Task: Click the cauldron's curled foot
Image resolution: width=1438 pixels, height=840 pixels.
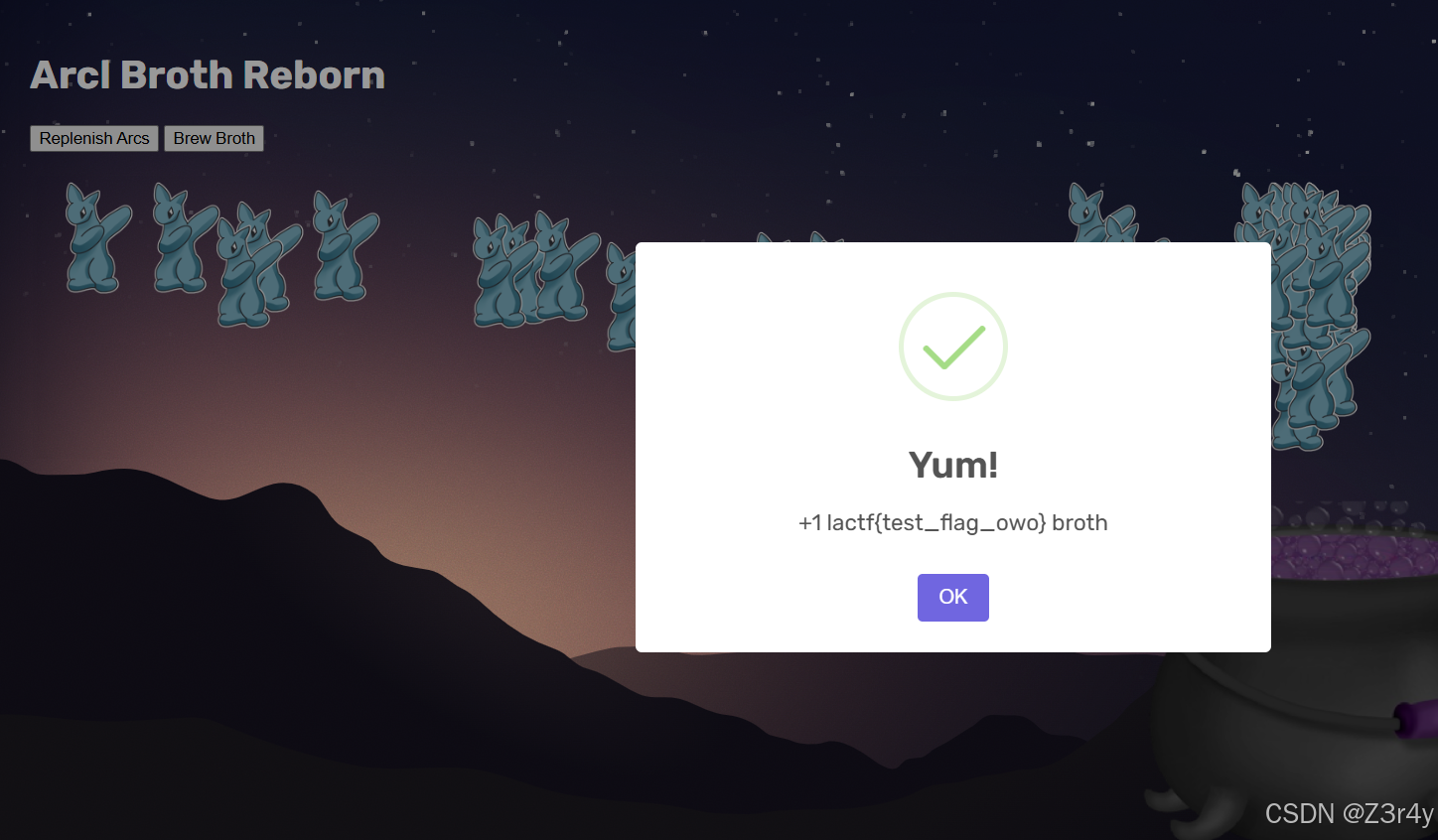Action: 1192,810
